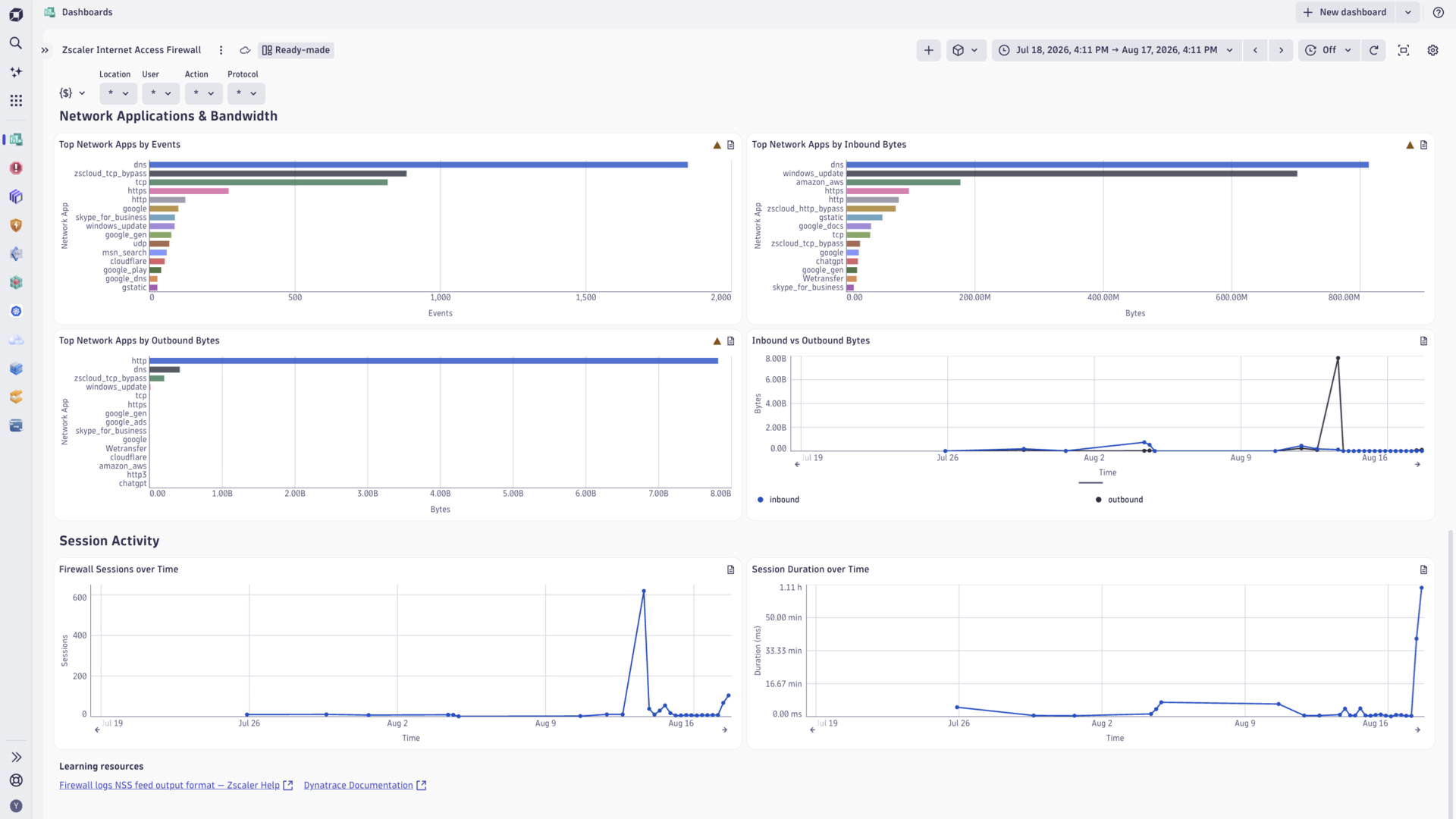Image resolution: width=1456 pixels, height=819 pixels.
Task: Click the http bar in Outbound Bytes chart
Action: pyautogui.click(x=434, y=361)
